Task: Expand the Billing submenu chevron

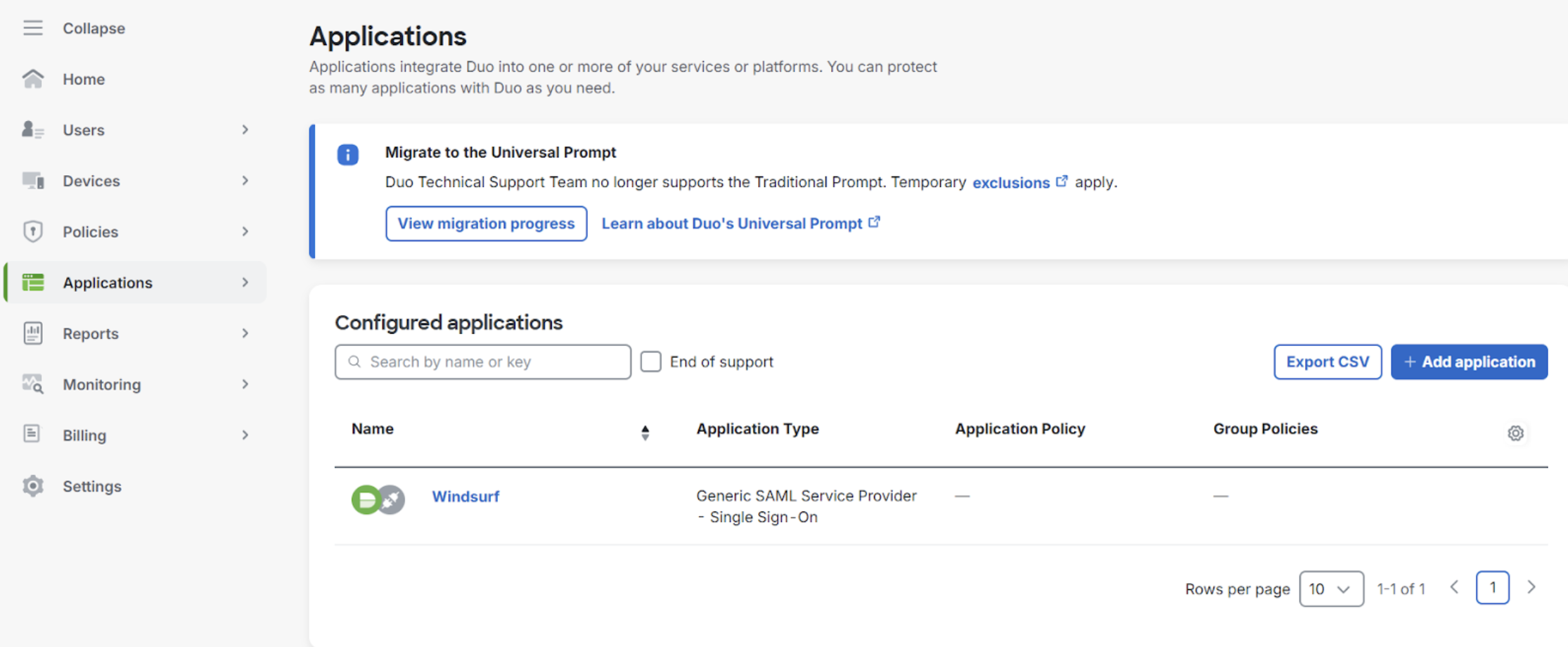Action: [x=245, y=435]
